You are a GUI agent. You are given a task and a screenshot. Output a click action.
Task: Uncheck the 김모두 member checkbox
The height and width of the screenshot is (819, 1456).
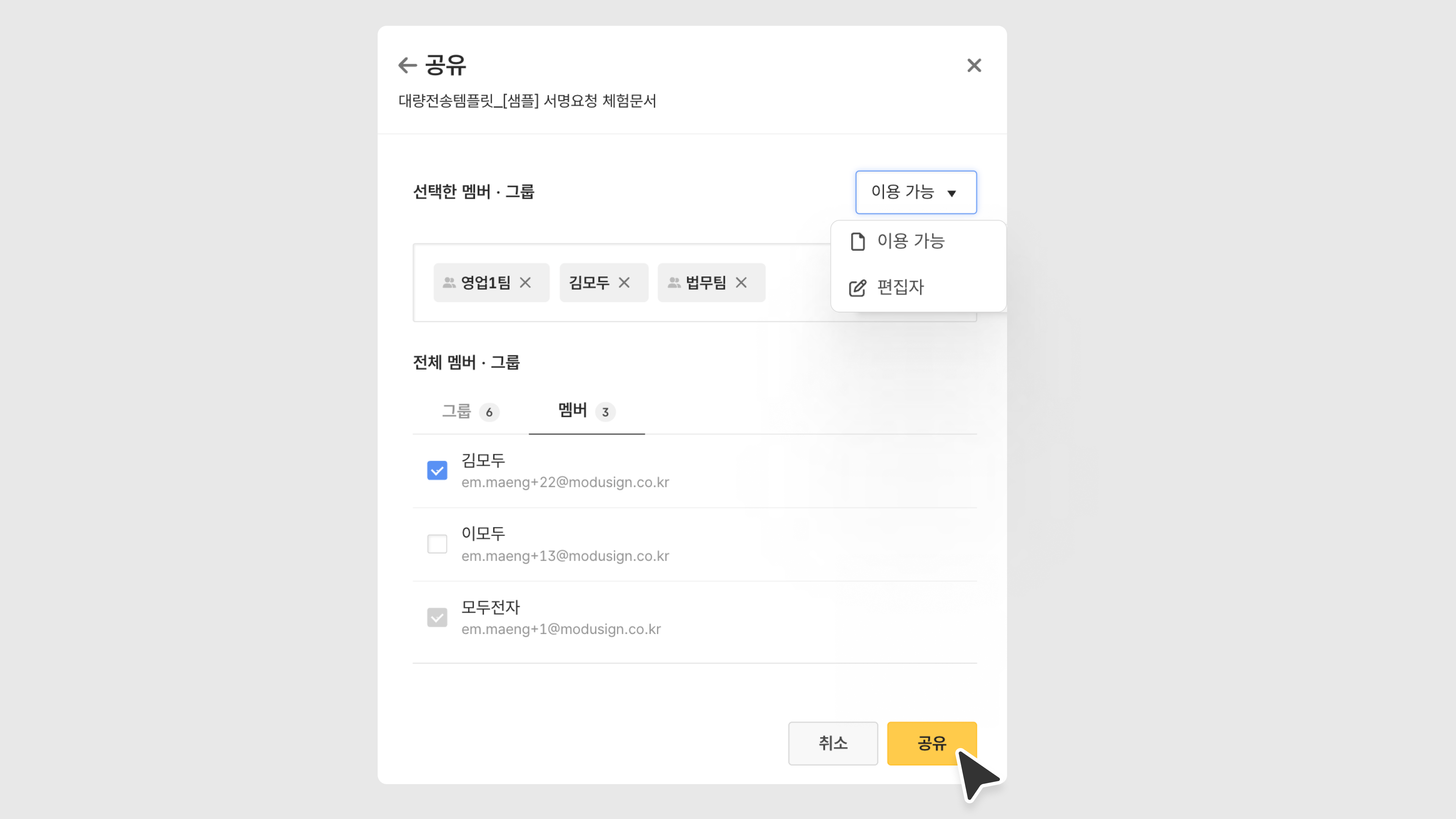tap(437, 470)
